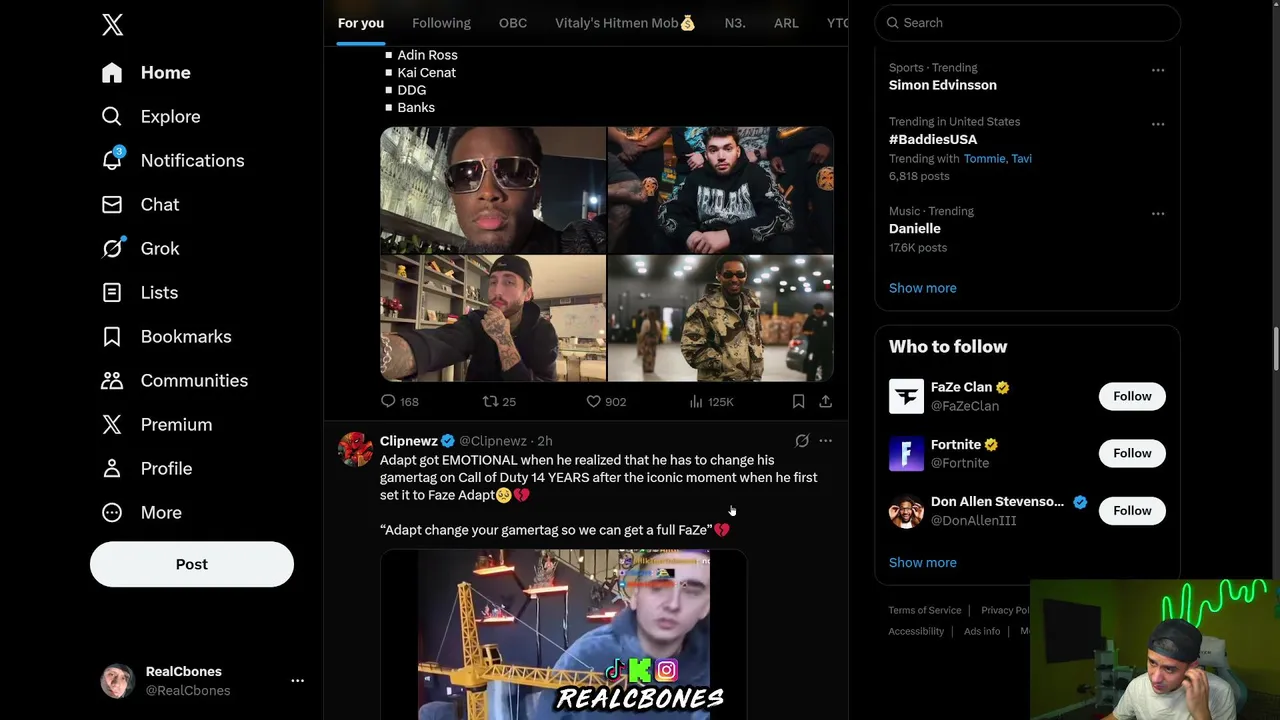
Task: Open @Clipnewz handle link
Action: pyautogui.click(x=493, y=441)
